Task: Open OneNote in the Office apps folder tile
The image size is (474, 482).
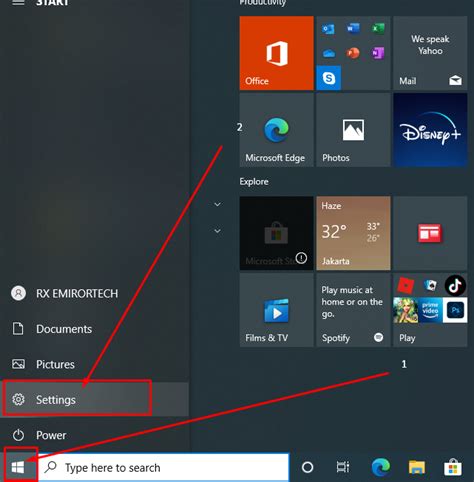Action: coord(378,53)
